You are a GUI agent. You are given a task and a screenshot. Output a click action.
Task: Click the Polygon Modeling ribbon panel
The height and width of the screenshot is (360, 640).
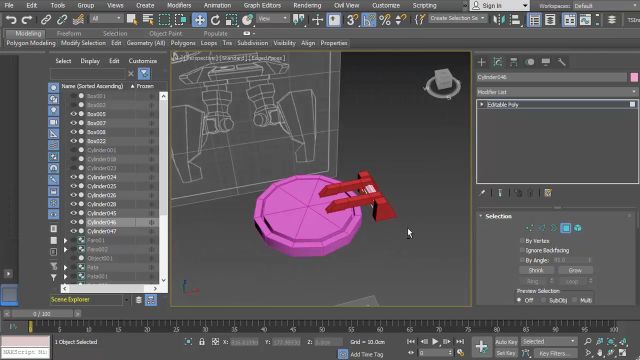coord(31,43)
